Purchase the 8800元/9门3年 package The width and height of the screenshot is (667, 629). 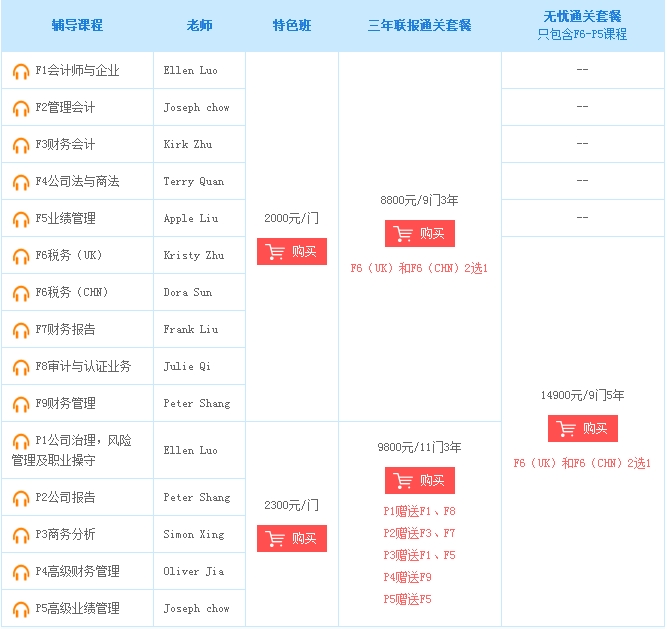(x=420, y=234)
